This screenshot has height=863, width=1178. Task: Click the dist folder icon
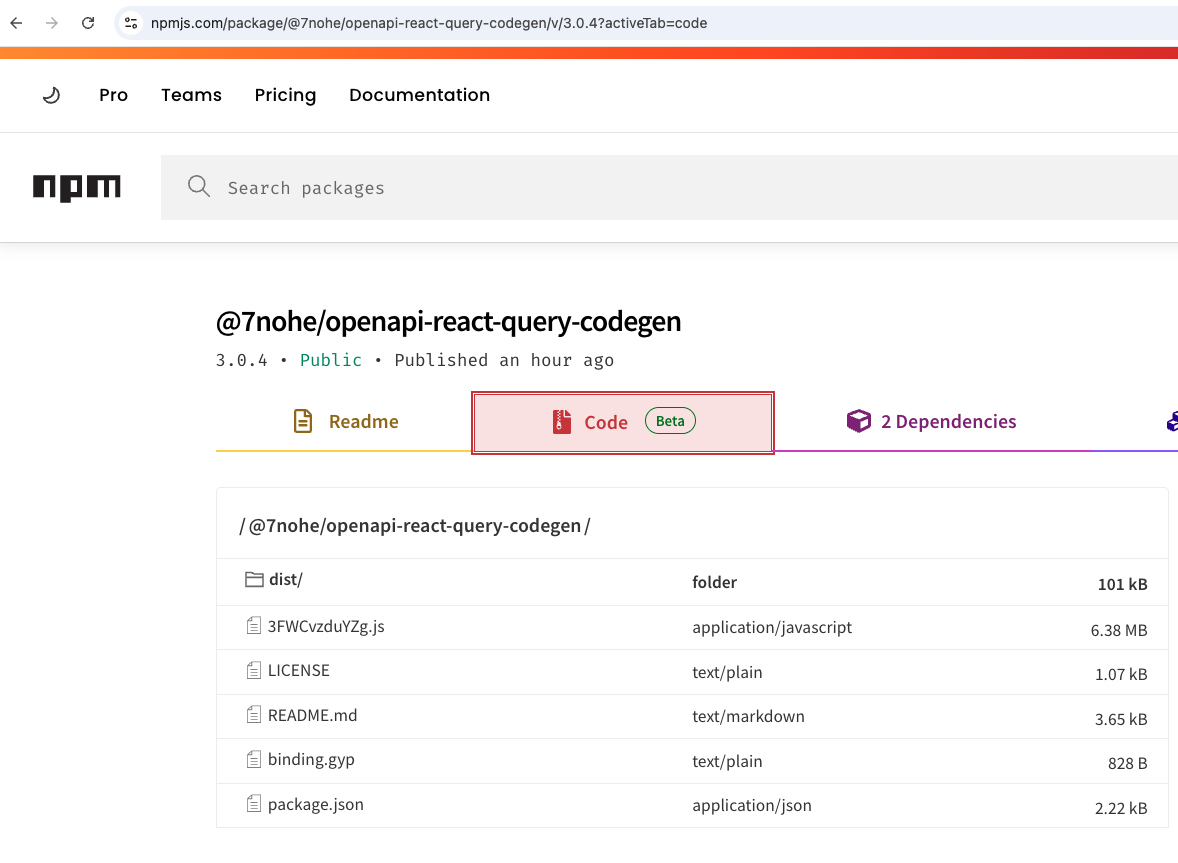254,579
